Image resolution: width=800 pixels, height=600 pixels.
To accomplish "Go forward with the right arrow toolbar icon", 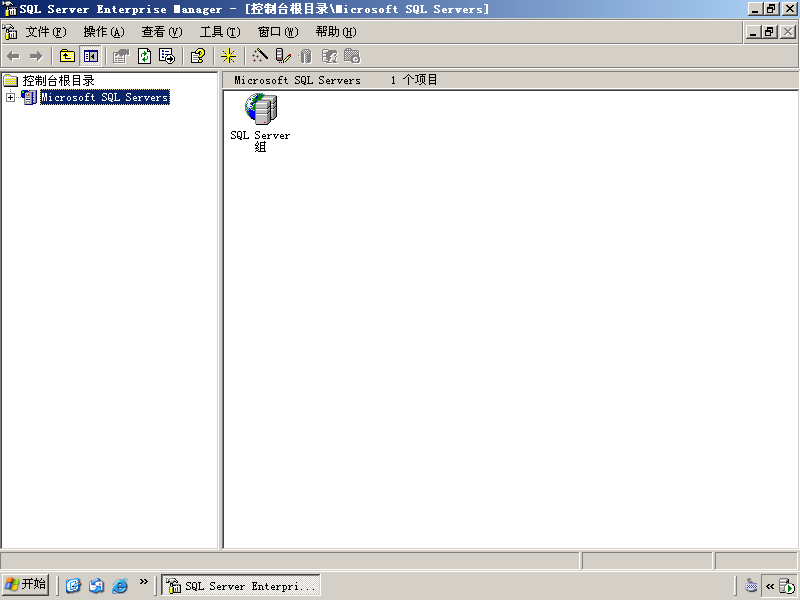I will 36,56.
